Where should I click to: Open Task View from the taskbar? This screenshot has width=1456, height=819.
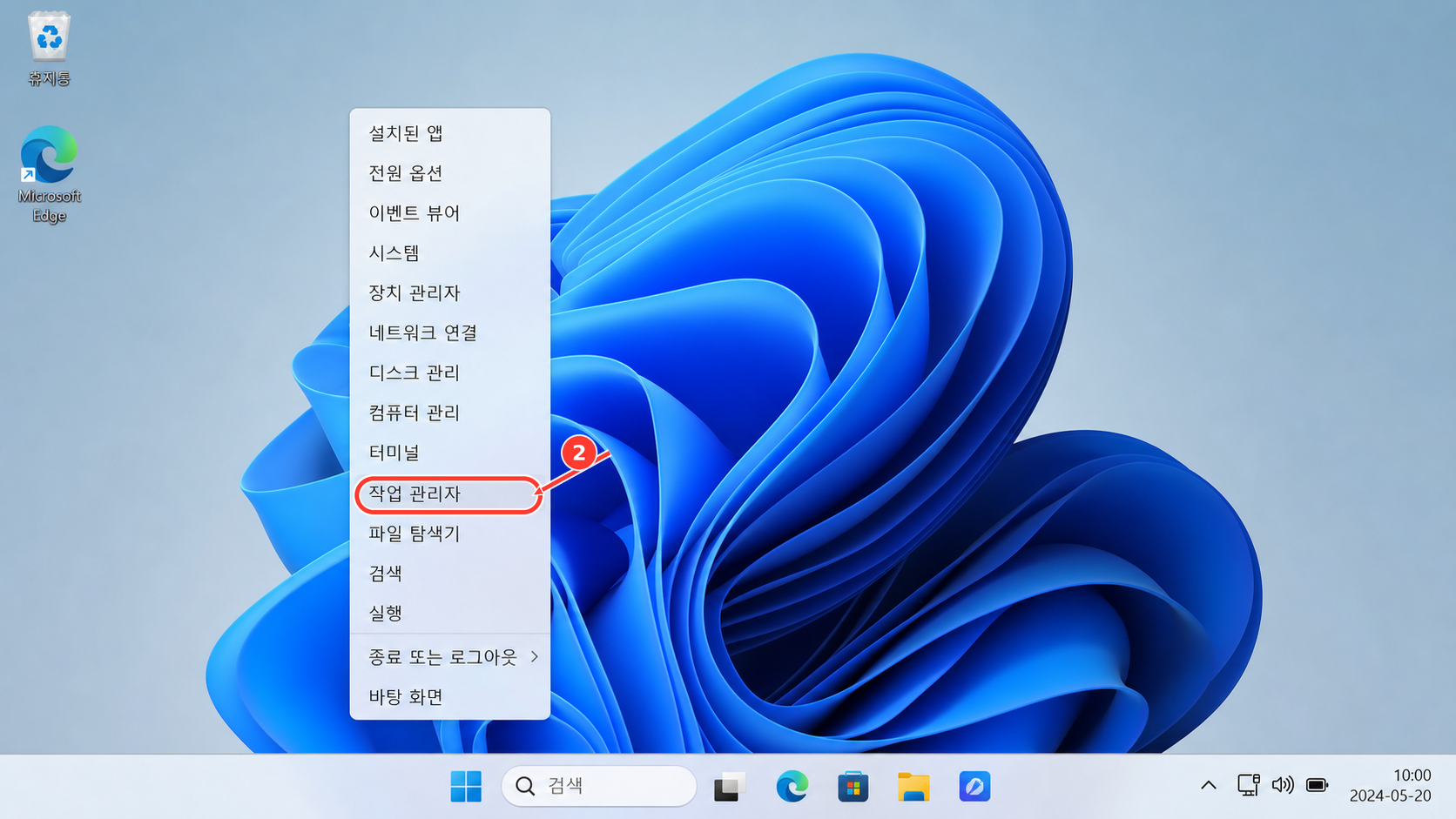[x=730, y=787]
